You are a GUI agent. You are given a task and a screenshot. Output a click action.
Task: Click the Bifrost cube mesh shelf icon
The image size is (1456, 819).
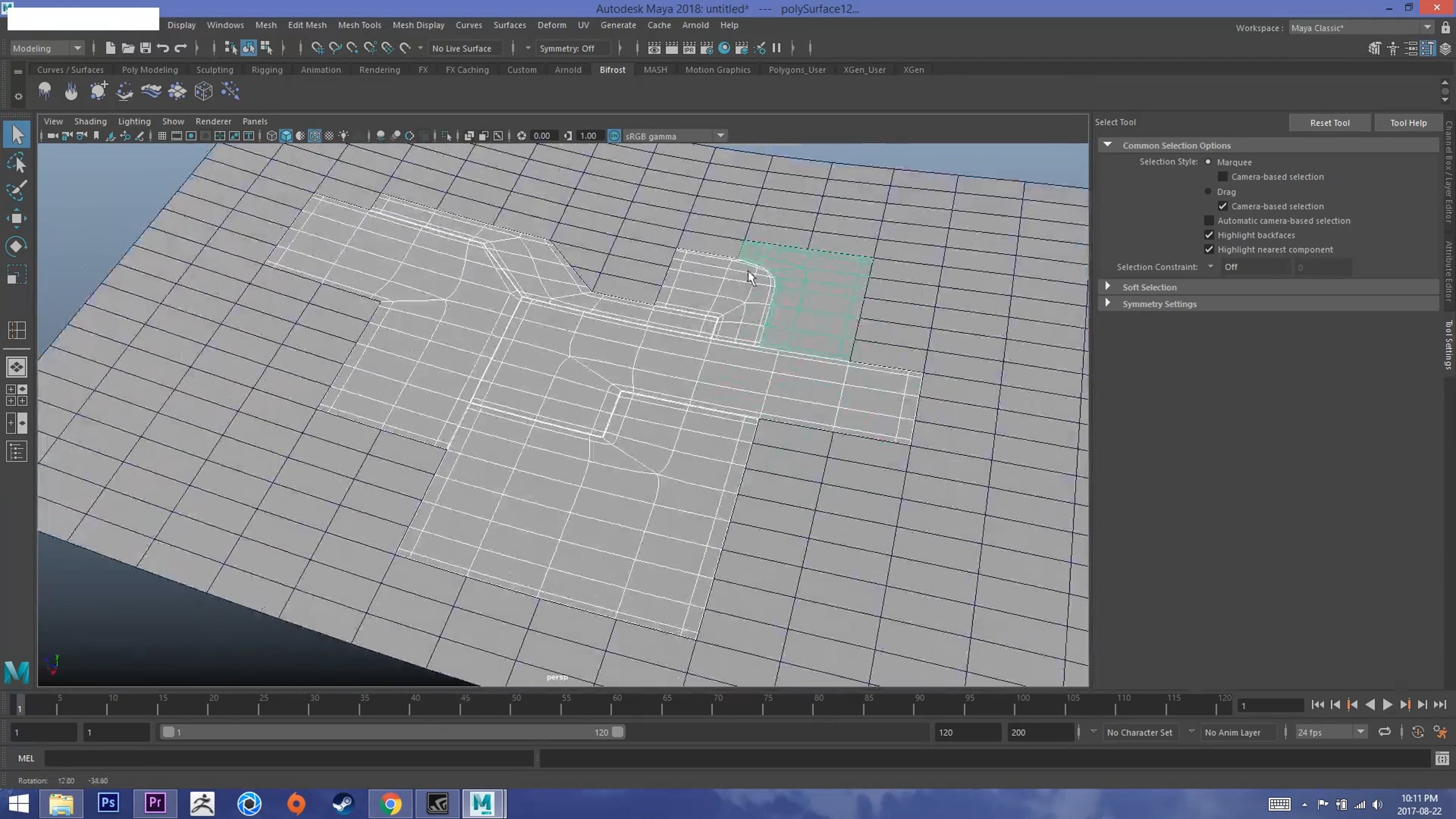(x=203, y=91)
